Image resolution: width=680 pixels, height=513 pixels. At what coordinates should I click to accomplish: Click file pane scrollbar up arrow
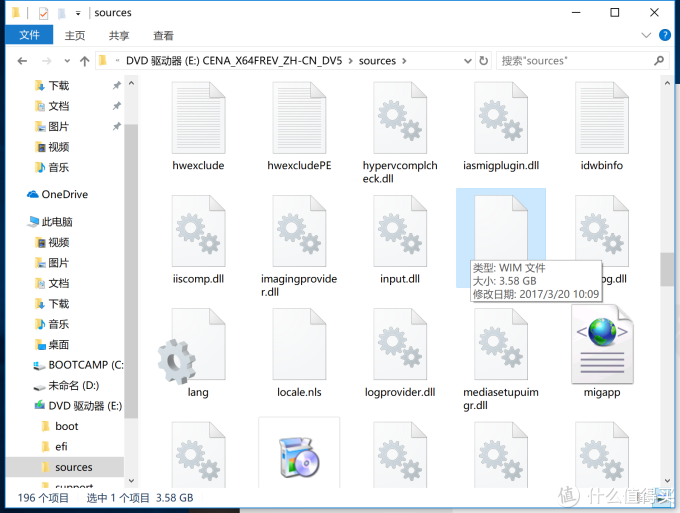[667, 82]
